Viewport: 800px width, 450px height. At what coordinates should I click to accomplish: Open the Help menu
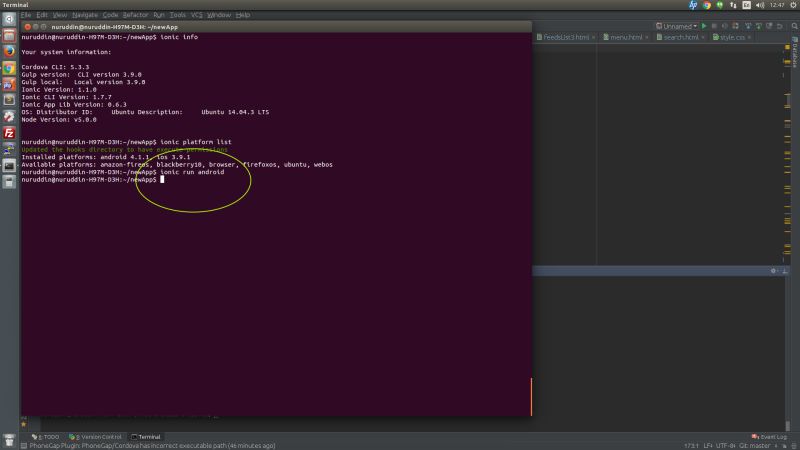pos(243,15)
